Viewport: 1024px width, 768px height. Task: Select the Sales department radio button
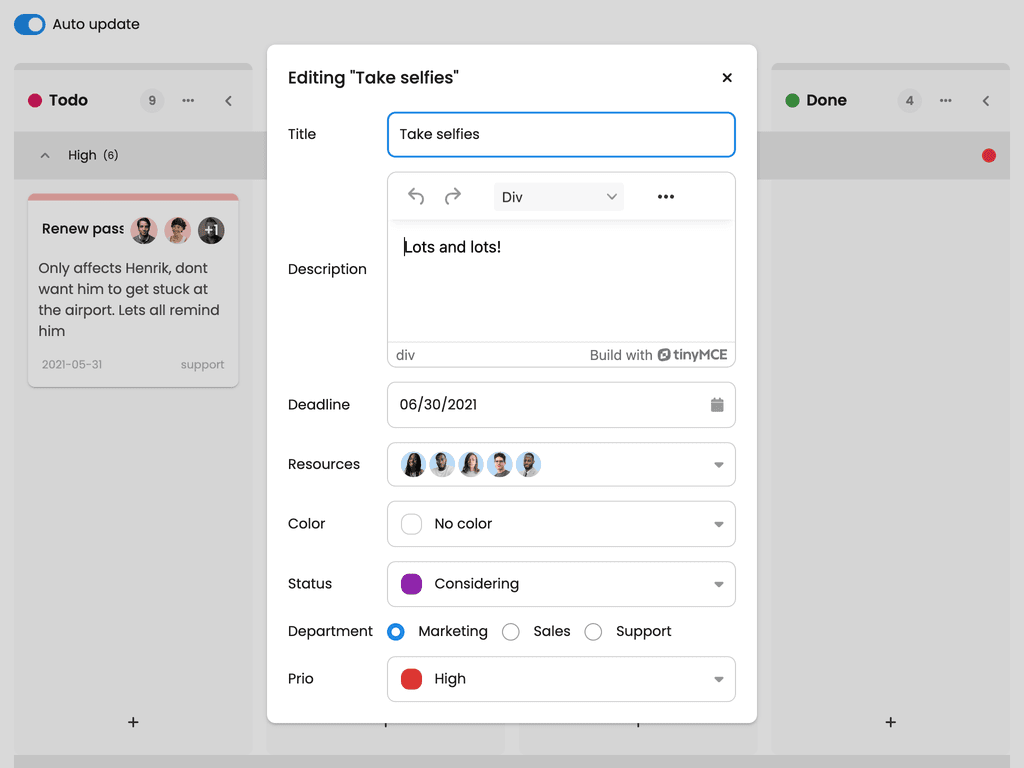click(511, 632)
